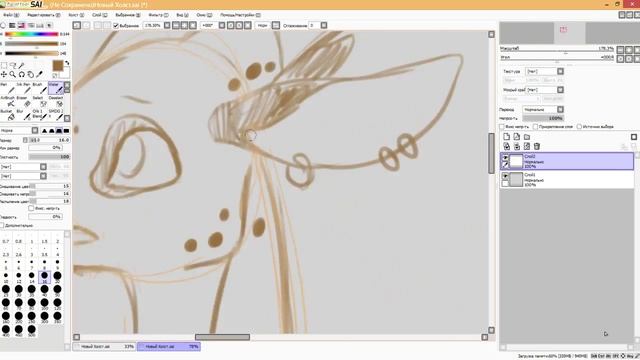
Task: Select the rectangular selection tool
Action: (x=4, y=66)
